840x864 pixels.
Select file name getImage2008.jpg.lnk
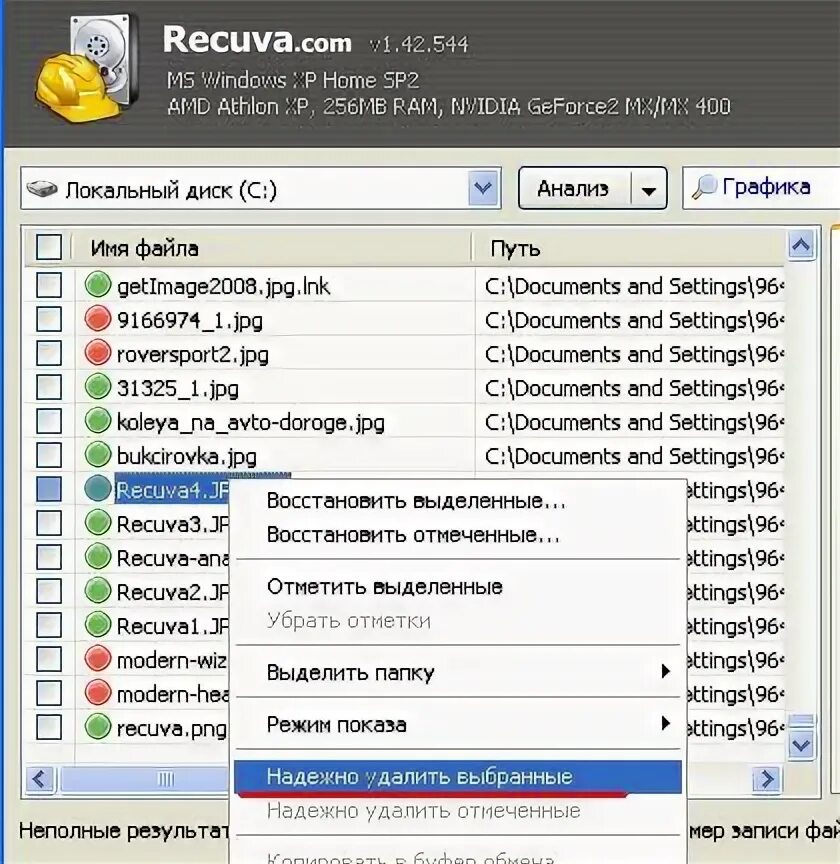[x=223, y=287]
